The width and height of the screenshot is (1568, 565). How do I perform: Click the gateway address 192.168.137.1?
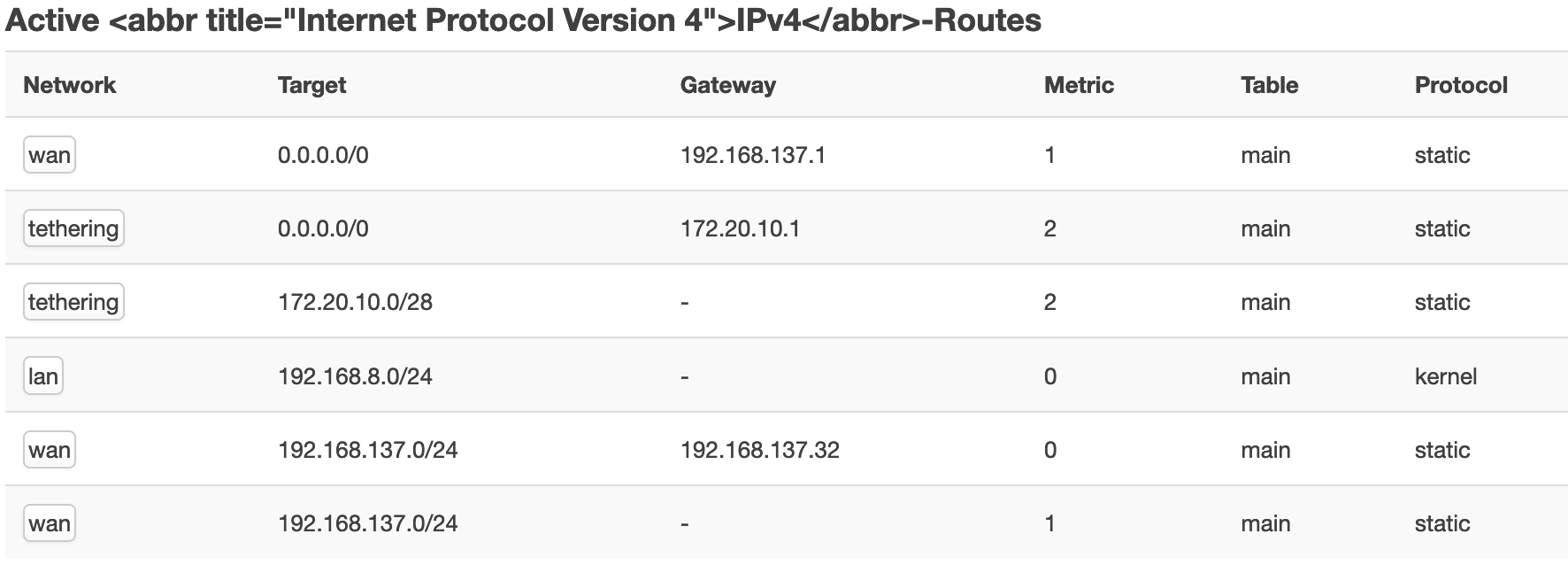757,154
